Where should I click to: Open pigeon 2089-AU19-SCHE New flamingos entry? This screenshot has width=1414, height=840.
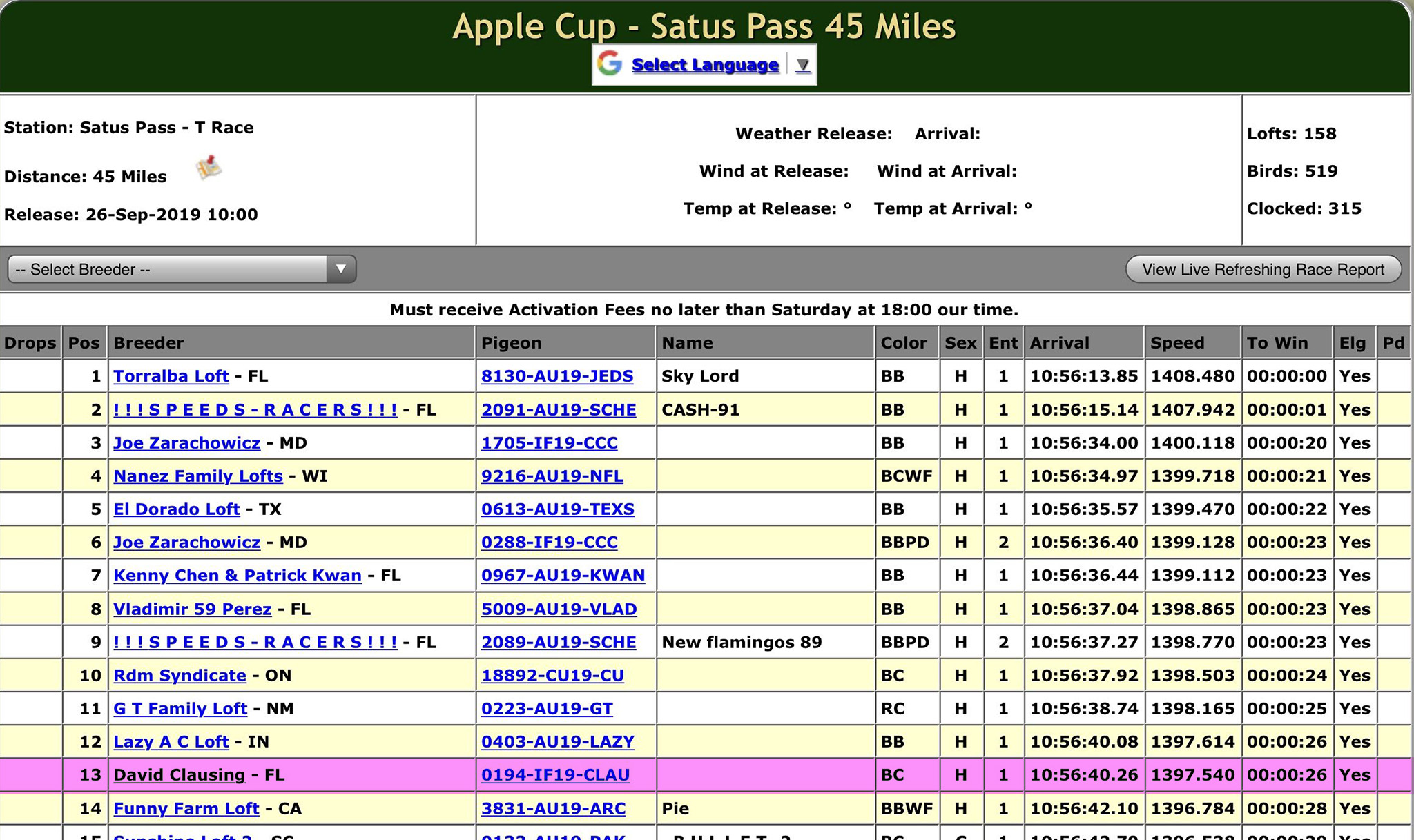click(558, 643)
